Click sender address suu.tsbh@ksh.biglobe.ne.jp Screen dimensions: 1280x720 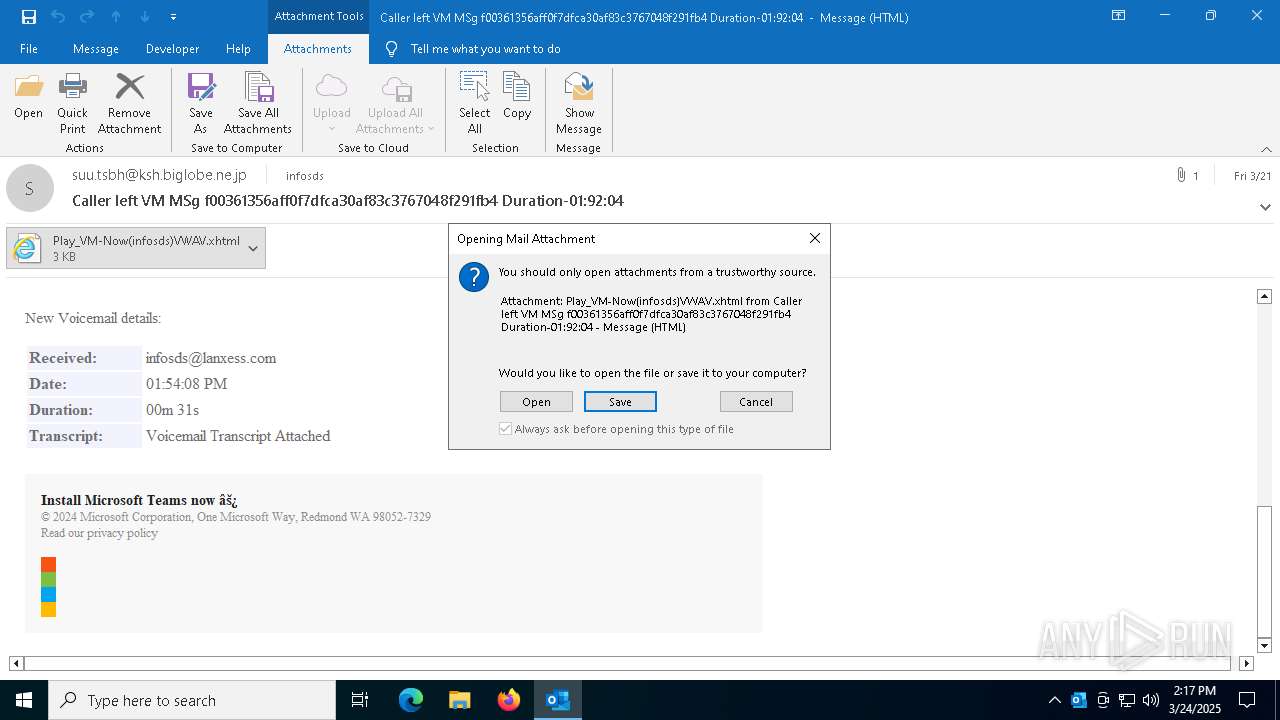click(x=159, y=175)
